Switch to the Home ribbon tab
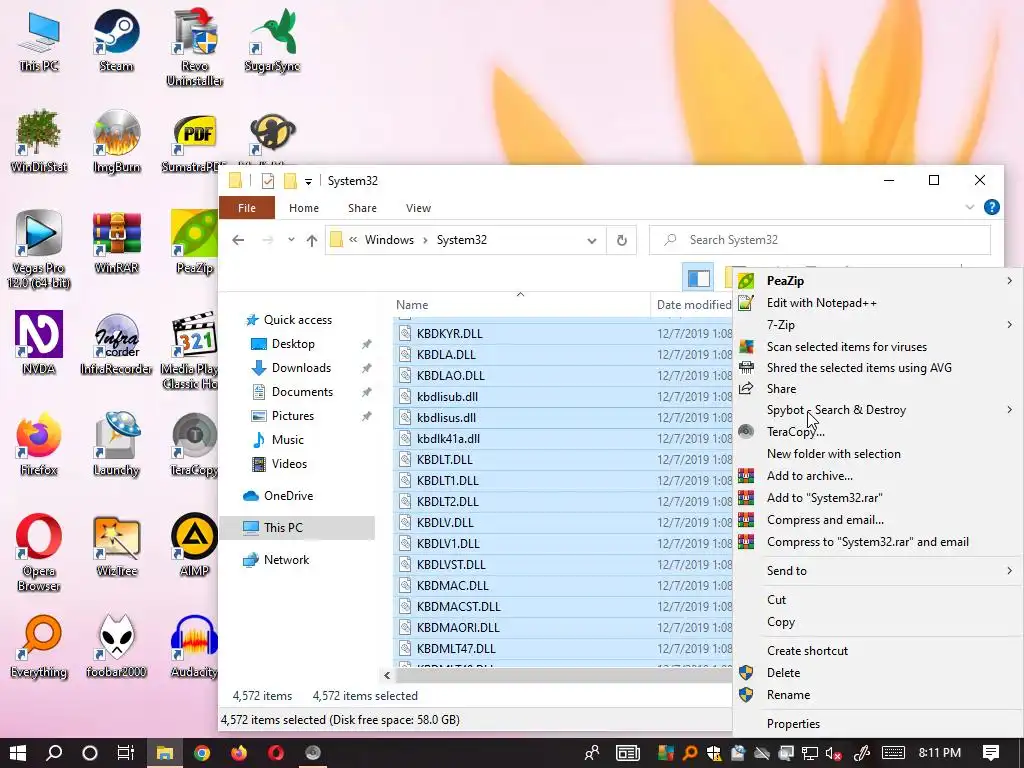The height and width of the screenshot is (768, 1024). click(304, 208)
